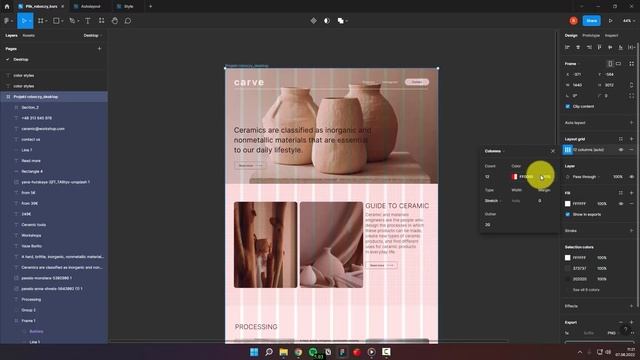Screen dimensions: 640x360
Task: Open the zoom level dropdown
Action: click(x=629, y=21)
